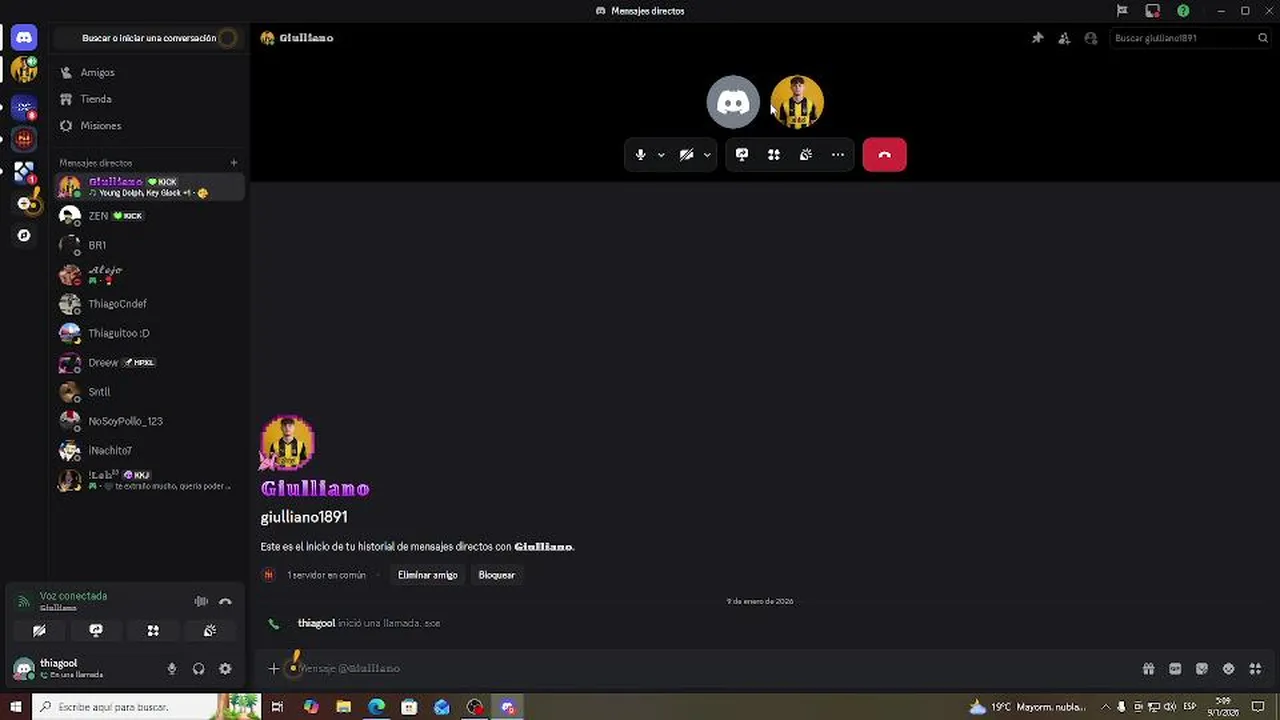The width and height of the screenshot is (1280, 720).
Task: Show hidden system tray icons arrow
Action: point(1105,707)
